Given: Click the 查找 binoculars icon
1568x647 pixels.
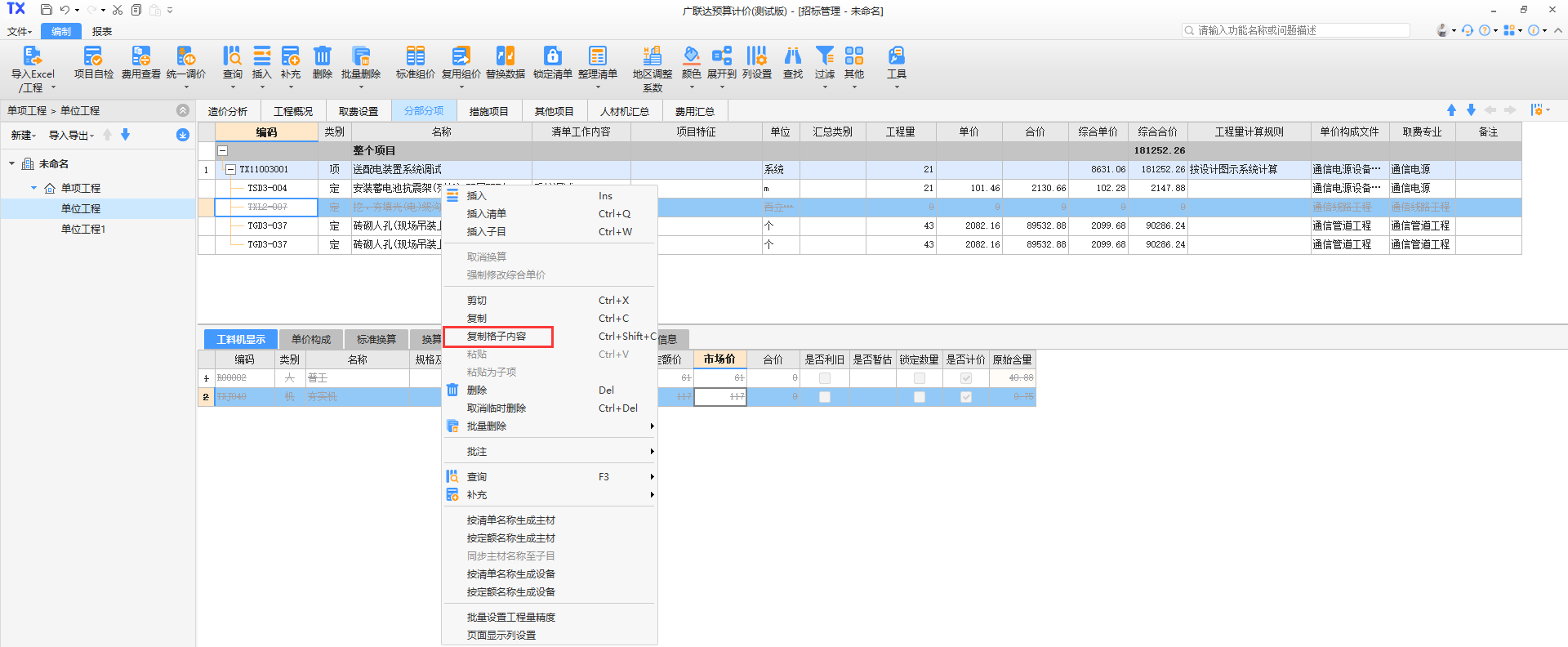Looking at the screenshot, I should pyautogui.click(x=792, y=56).
